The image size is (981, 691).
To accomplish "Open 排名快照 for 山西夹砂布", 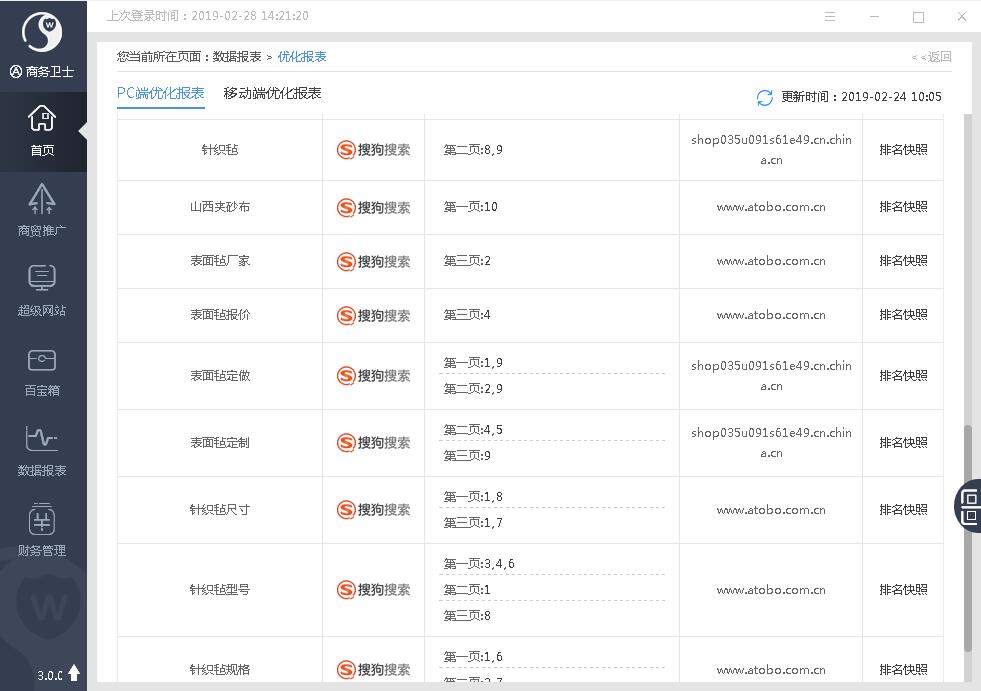I will pyautogui.click(x=903, y=207).
